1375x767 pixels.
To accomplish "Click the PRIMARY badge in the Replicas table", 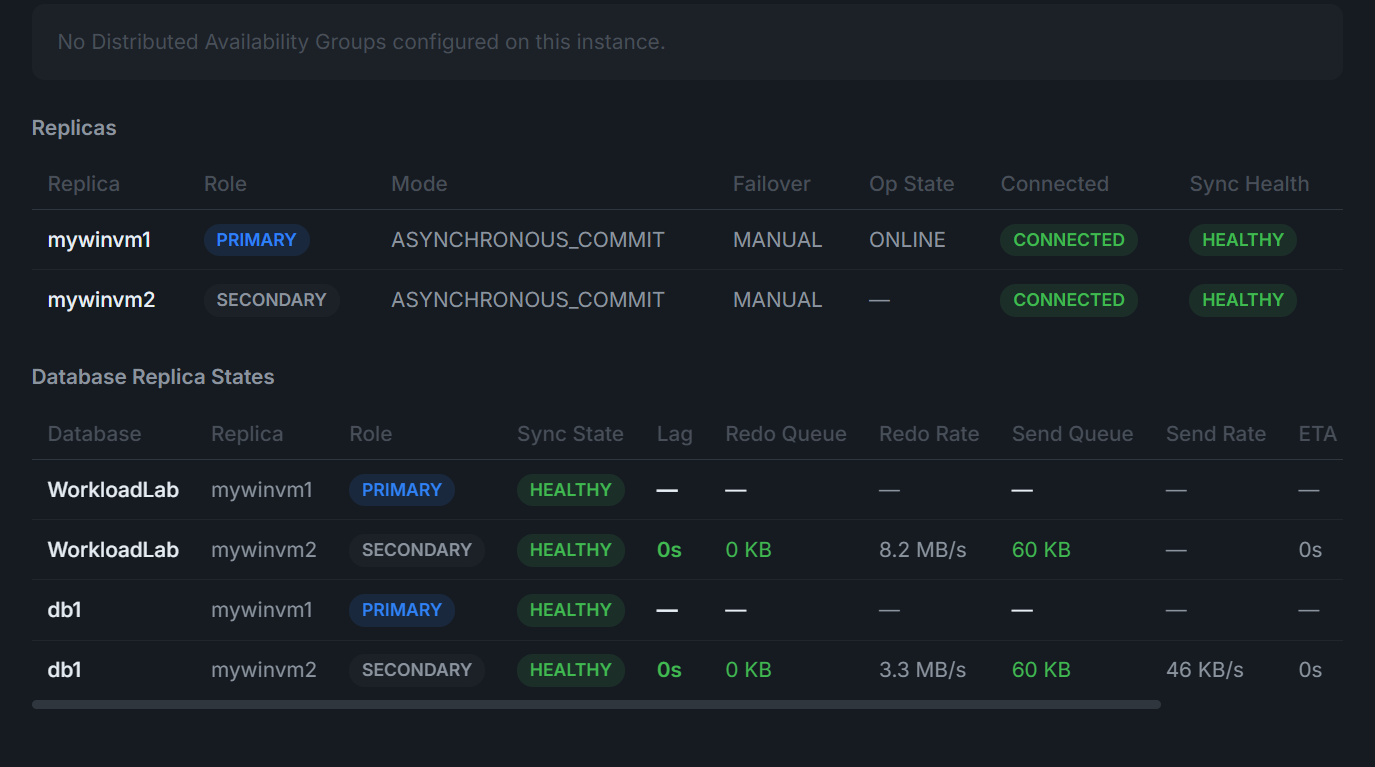I will 257,240.
